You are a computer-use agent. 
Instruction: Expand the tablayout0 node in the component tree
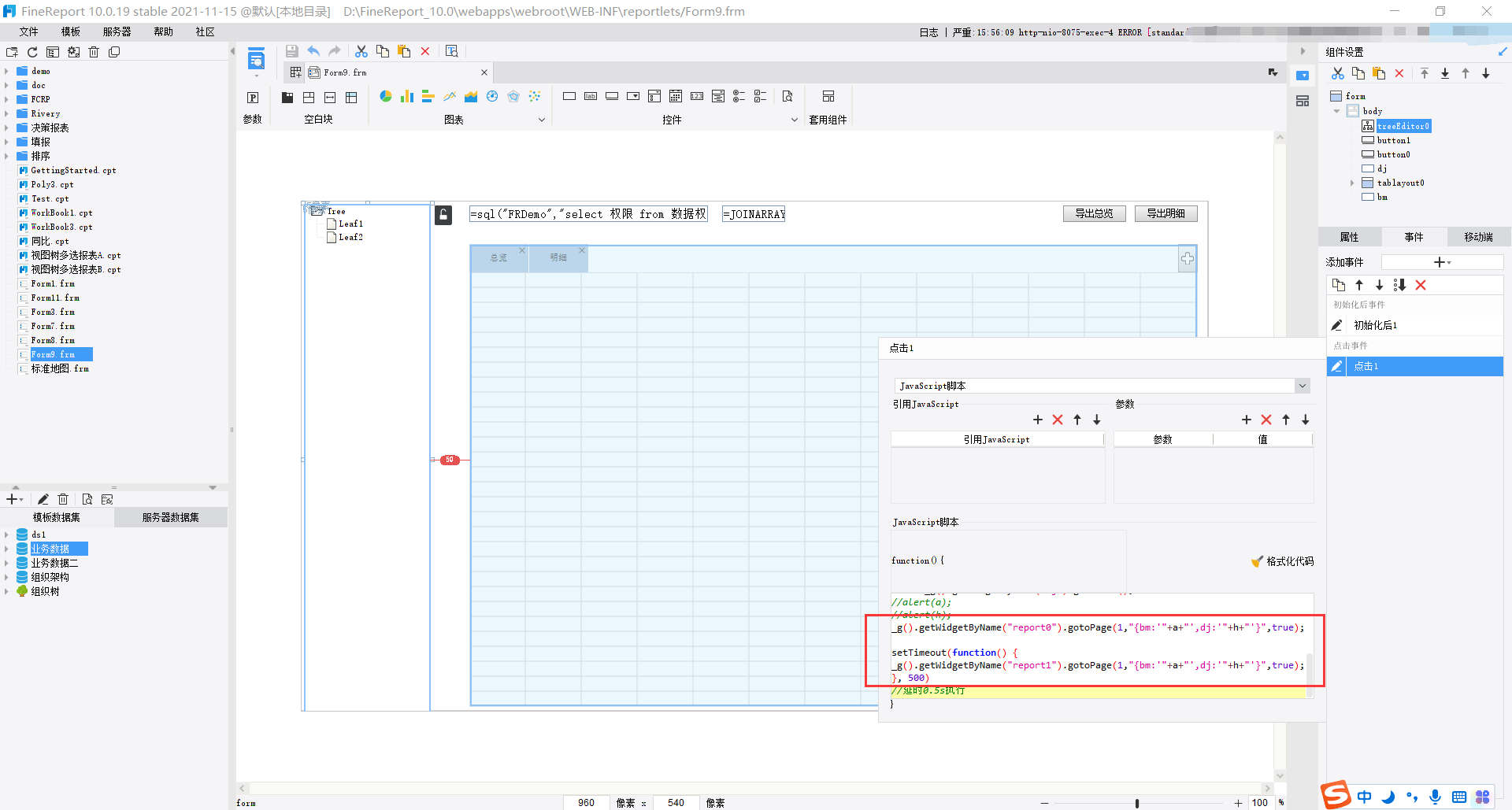pyautogui.click(x=1352, y=183)
